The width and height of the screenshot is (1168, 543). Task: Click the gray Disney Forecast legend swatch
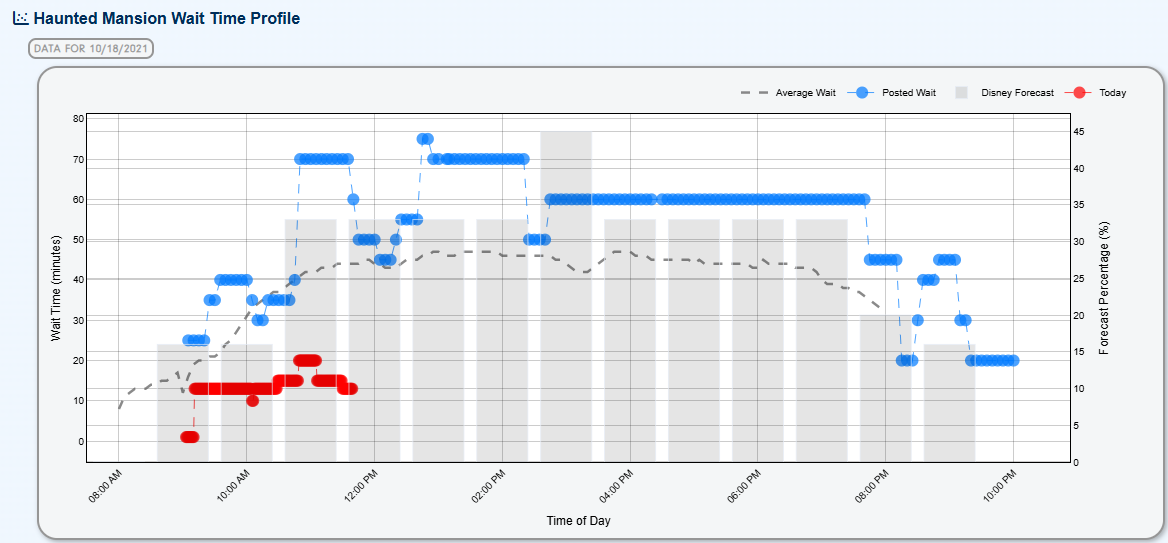pyautogui.click(x=962, y=93)
